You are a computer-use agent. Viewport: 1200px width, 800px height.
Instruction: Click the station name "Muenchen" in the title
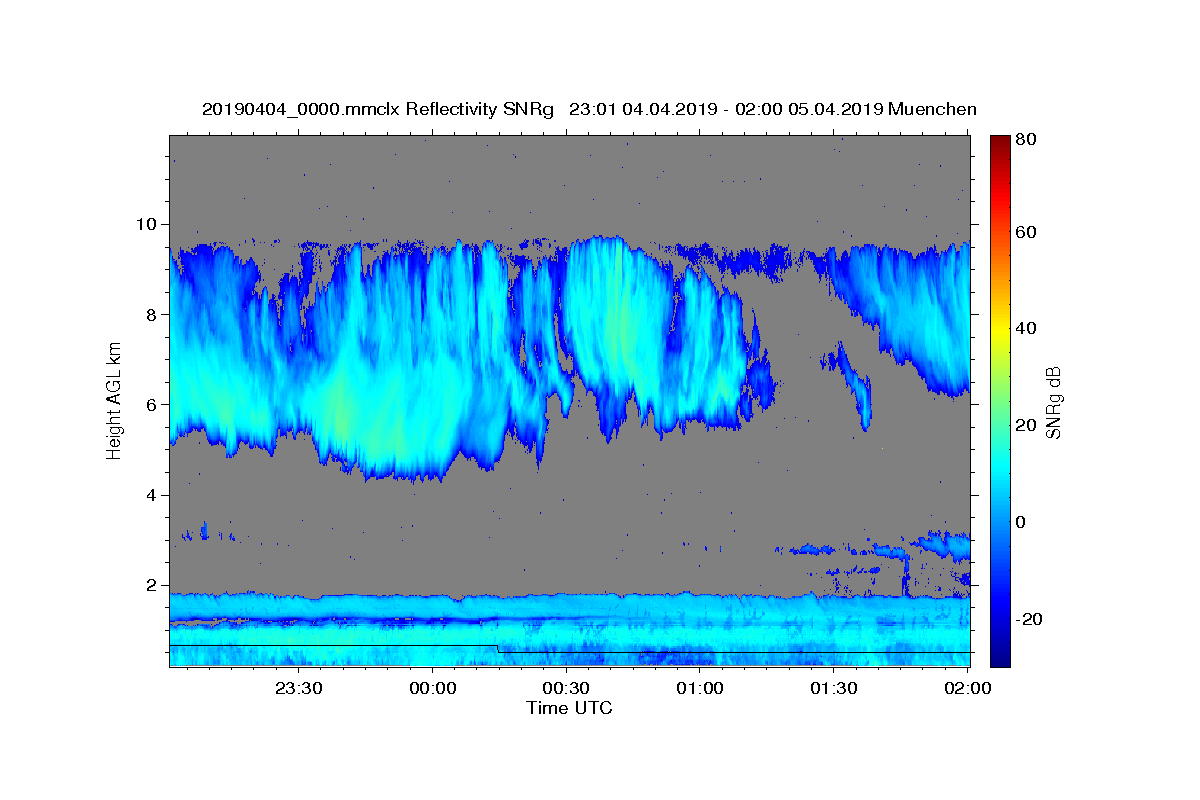[932, 110]
